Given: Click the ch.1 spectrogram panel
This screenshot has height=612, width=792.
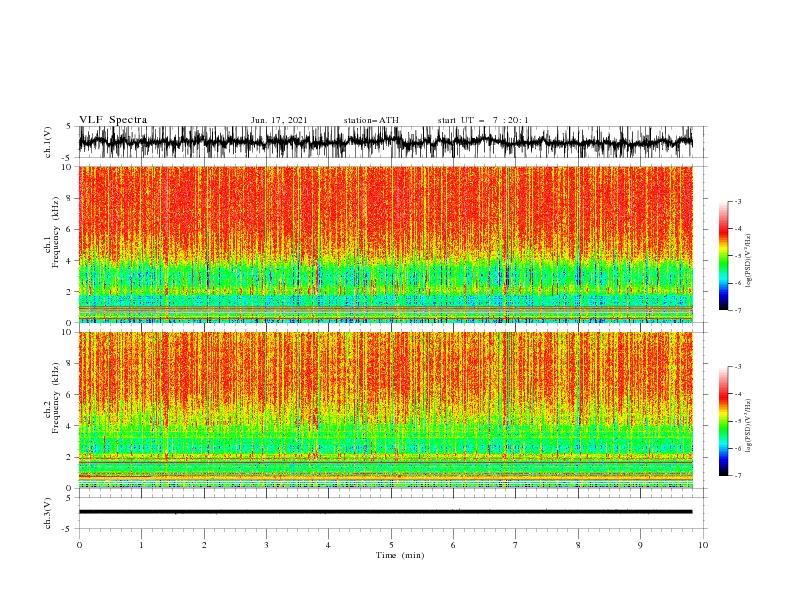Looking at the screenshot, I should (386, 244).
